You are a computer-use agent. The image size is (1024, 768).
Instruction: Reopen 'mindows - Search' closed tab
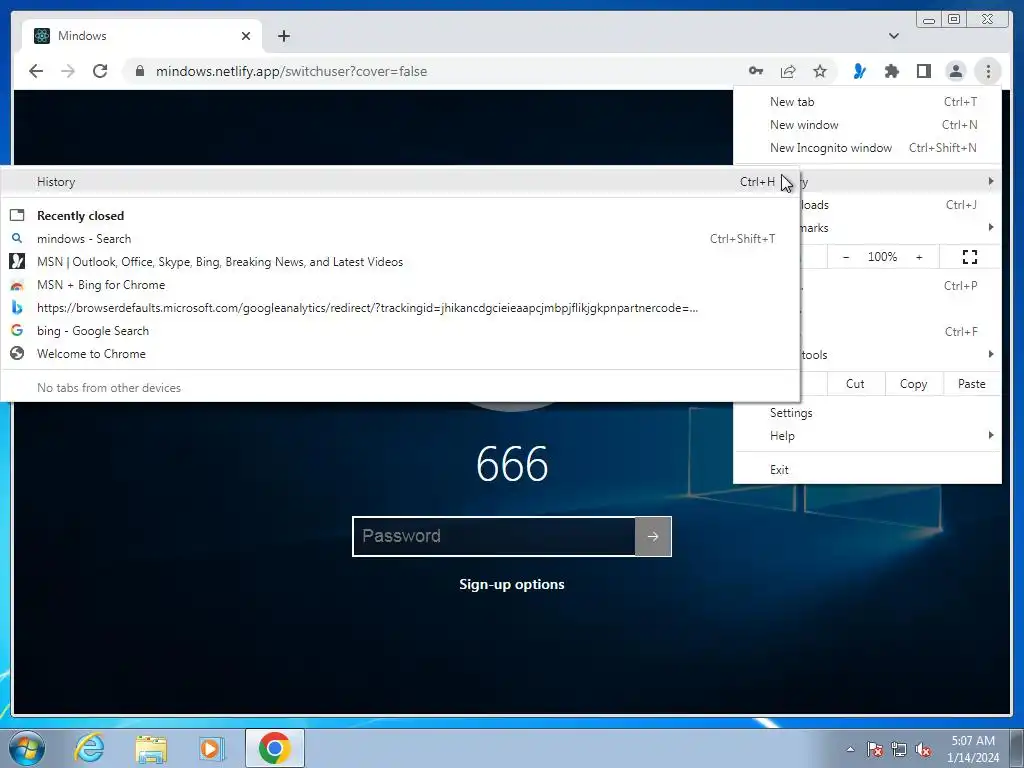(400, 239)
